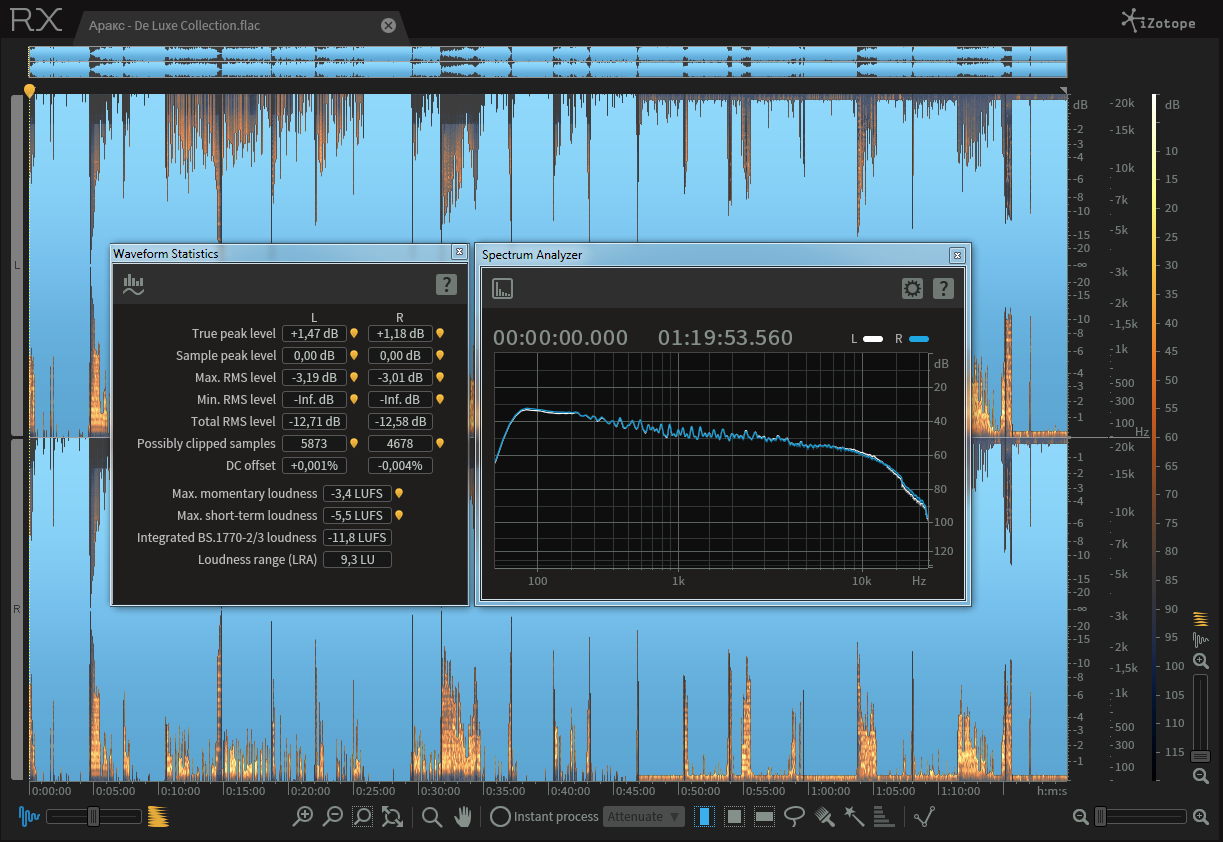Click the True peak level R marker
Viewport: 1223px width, 842px height.
pyautogui.click(x=439, y=334)
